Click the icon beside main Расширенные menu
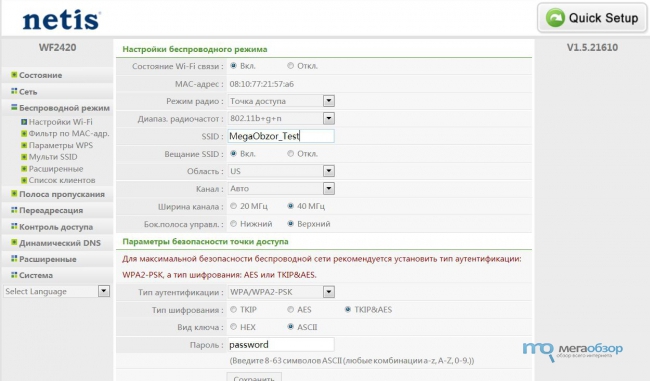This screenshot has height=381, width=650. (x=14, y=258)
